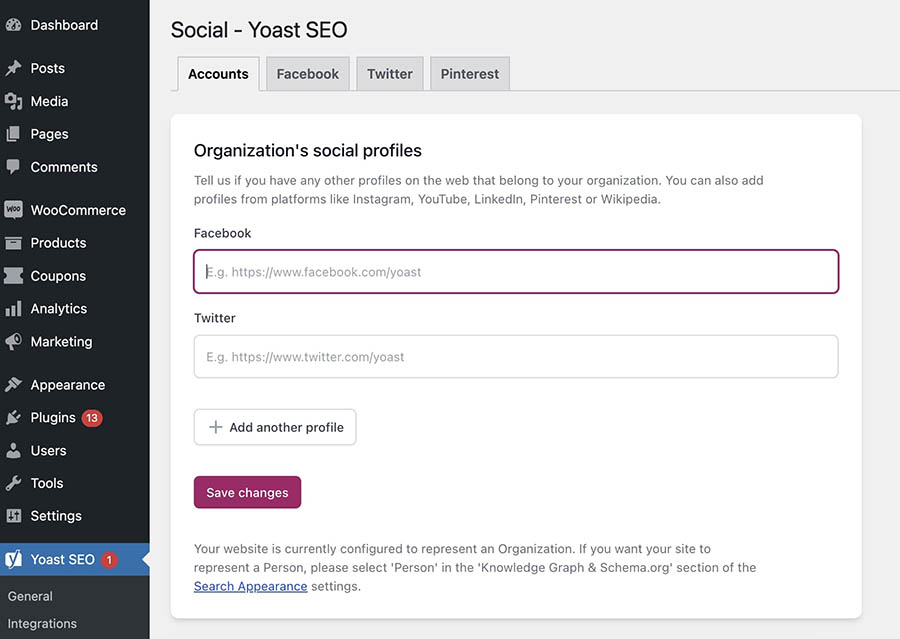The width and height of the screenshot is (900, 639).
Task: Click the WooCommerce logo icon
Action: tap(14, 210)
